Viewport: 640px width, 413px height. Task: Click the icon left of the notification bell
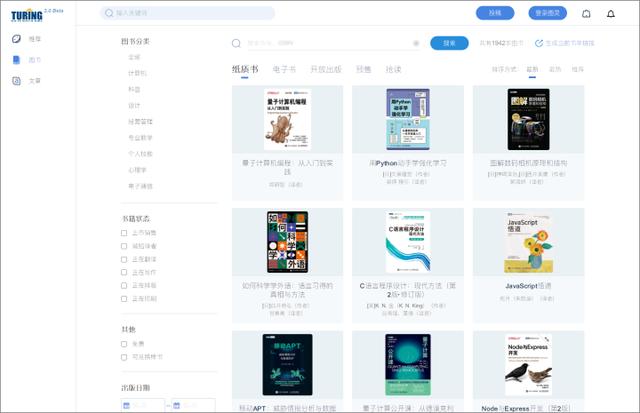(586, 14)
